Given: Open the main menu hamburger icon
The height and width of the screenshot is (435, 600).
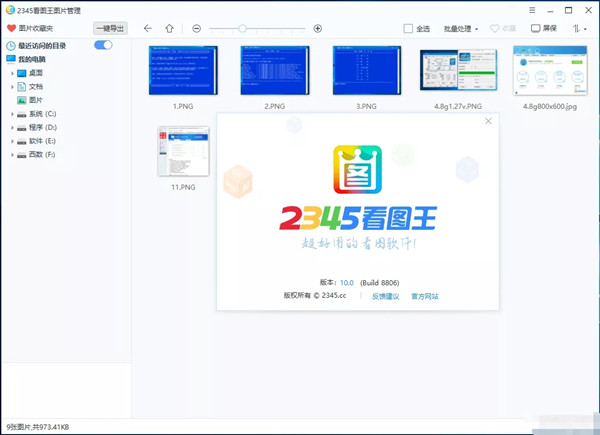Looking at the screenshot, I should pos(532,10).
